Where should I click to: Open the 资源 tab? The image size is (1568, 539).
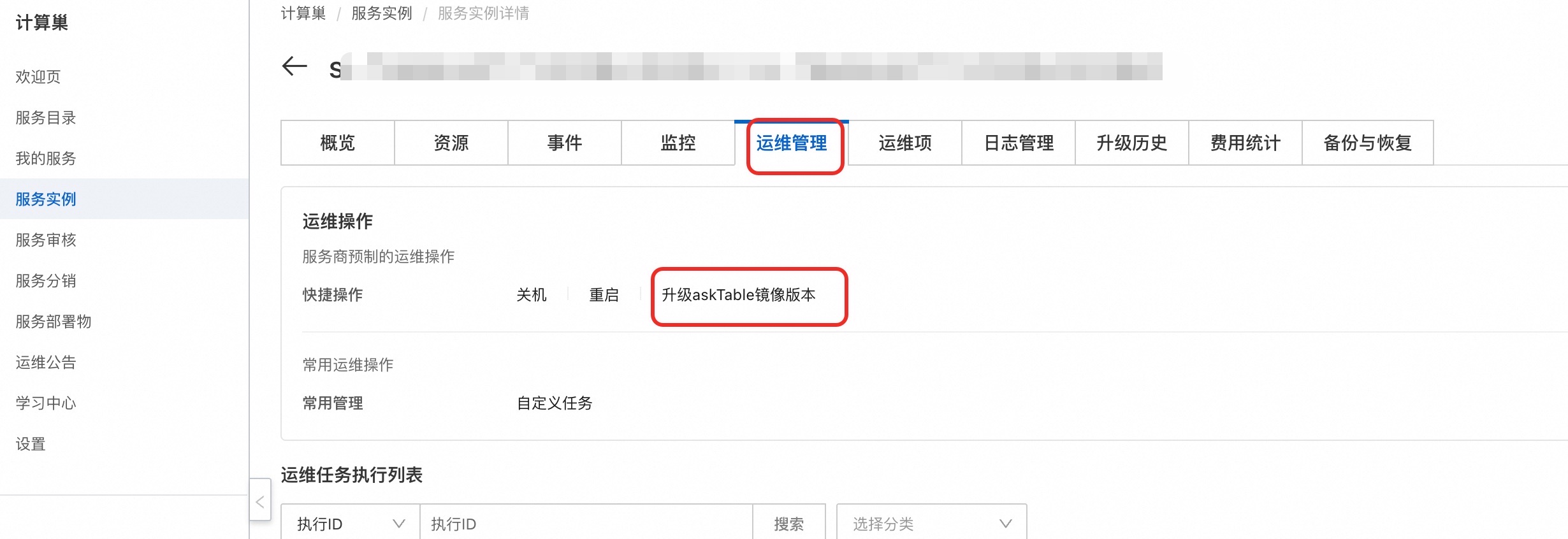451,143
